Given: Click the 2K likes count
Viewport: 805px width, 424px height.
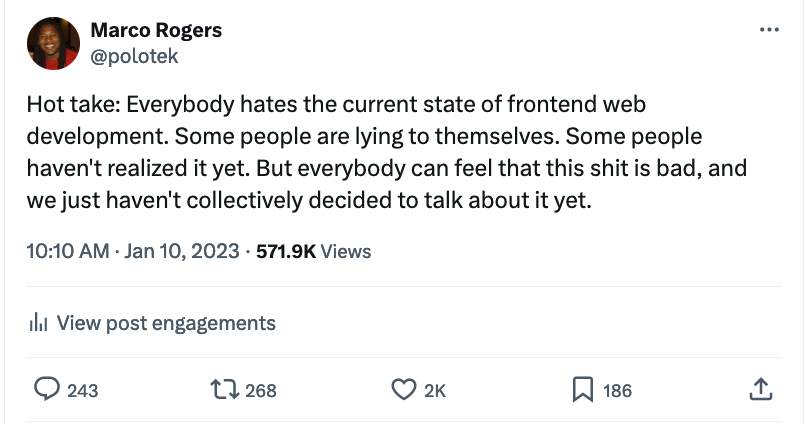Looking at the screenshot, I should [x=435, y=391].
